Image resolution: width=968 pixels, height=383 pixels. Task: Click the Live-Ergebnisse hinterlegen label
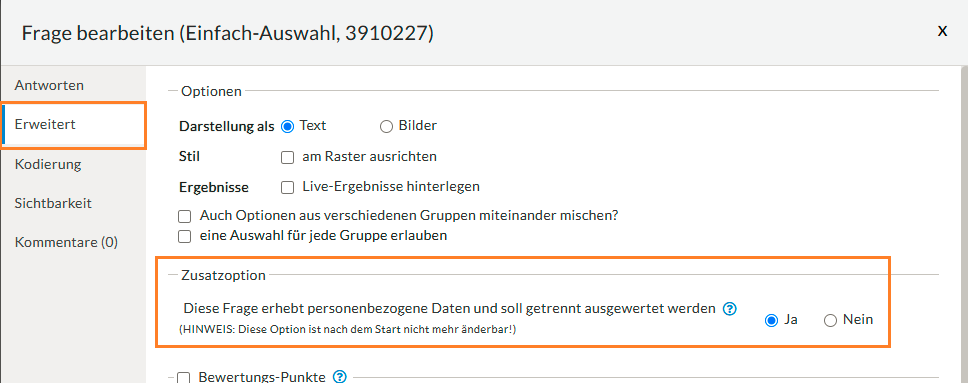tap(391, 186)
